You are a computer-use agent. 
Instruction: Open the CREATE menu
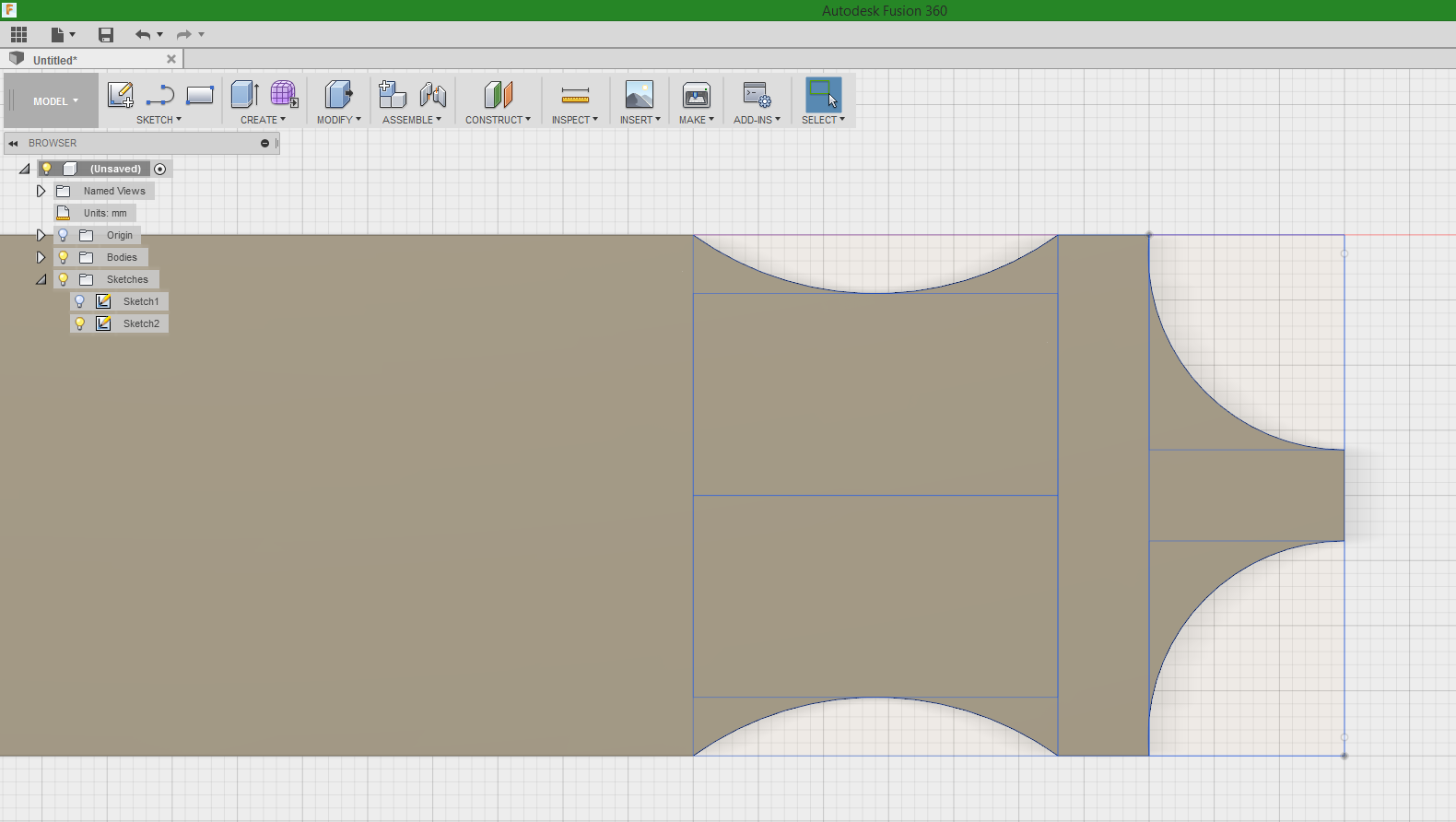tap(264, 120)
